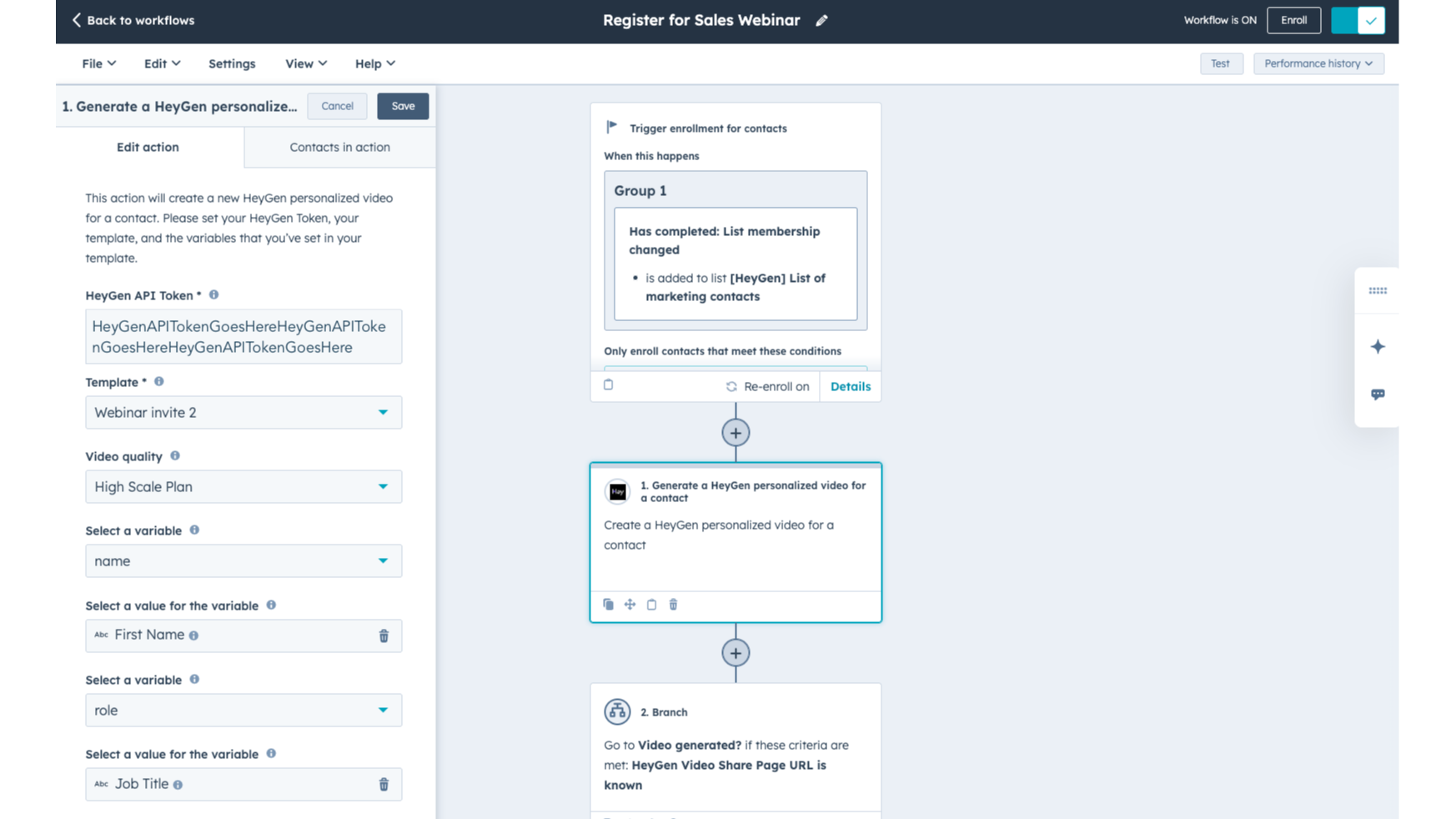Expand the Performance history dropdown

tap(1318, 64)
